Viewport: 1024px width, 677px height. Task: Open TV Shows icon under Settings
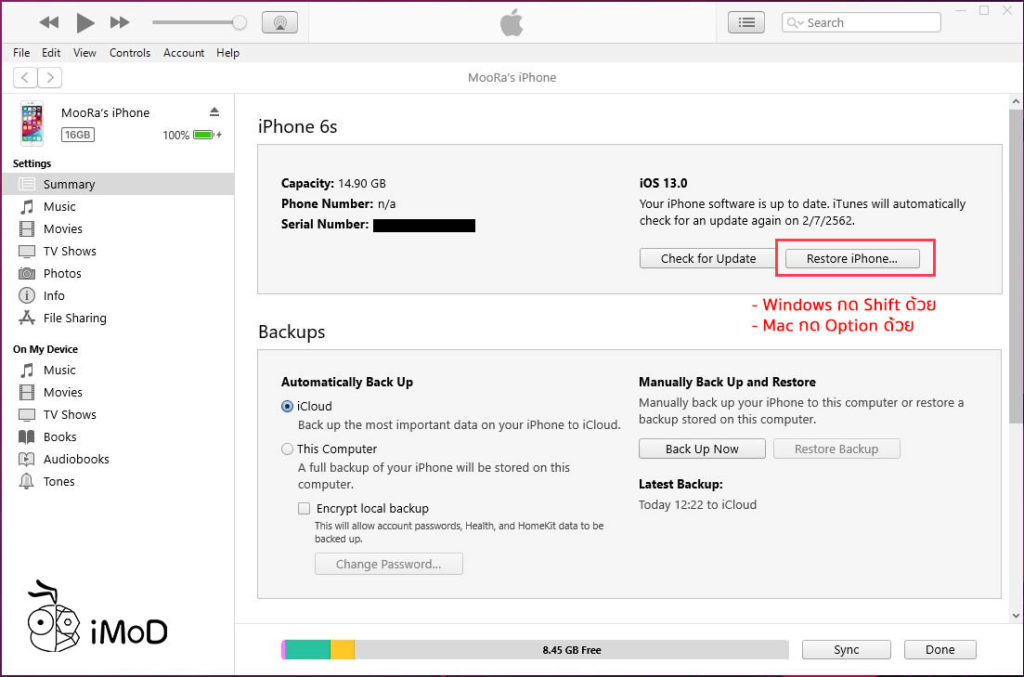pyautogui.click(x=27, y=251)
